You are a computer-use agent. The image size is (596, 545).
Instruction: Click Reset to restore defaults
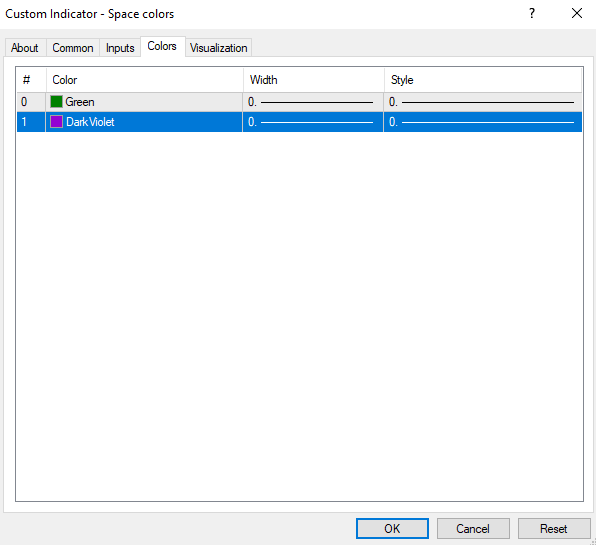tap(554, 528)
